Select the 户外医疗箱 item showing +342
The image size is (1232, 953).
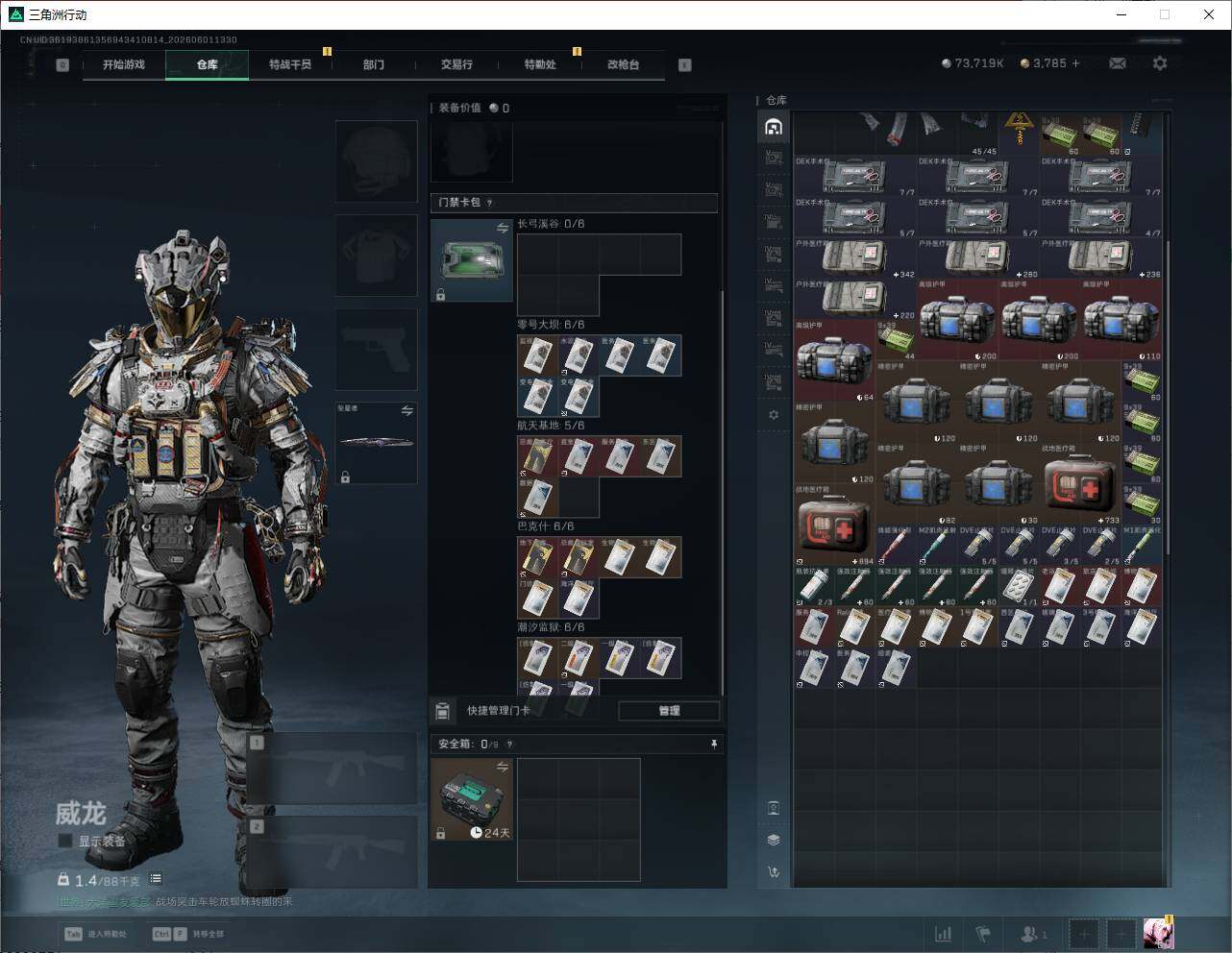point(855,258)
